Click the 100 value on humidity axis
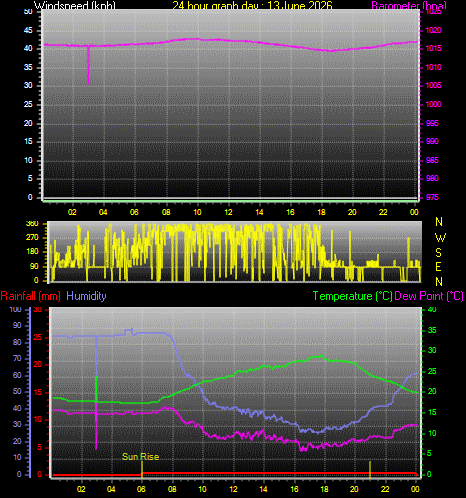This screenshot has width=466, height=498. [x=15, y=309]
